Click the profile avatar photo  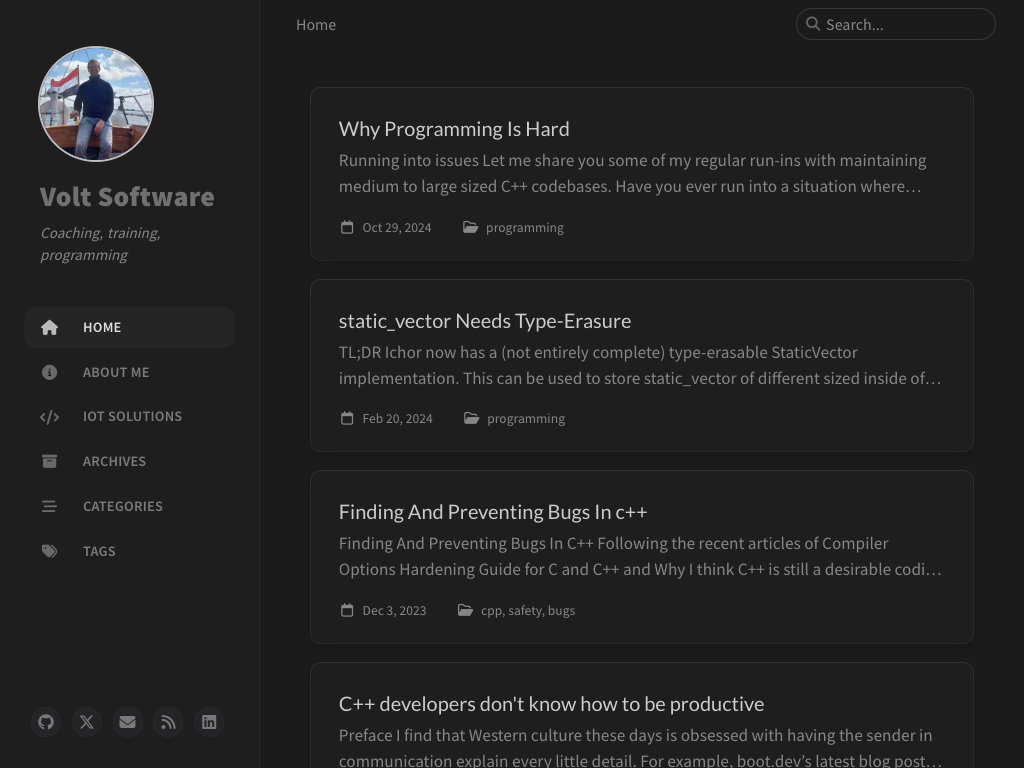(96, 104)
